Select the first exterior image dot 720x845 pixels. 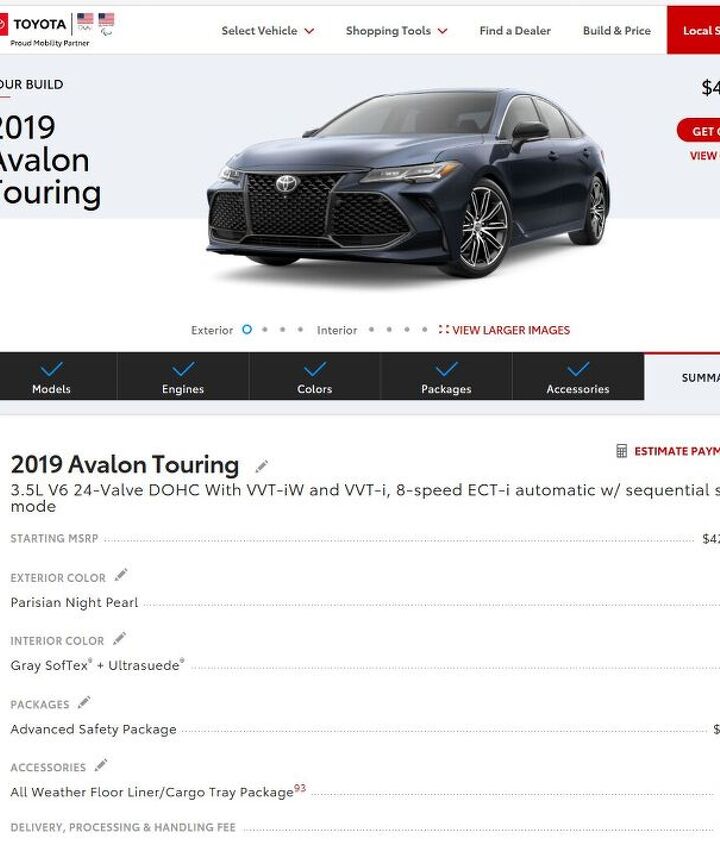(x=247, y=329)
